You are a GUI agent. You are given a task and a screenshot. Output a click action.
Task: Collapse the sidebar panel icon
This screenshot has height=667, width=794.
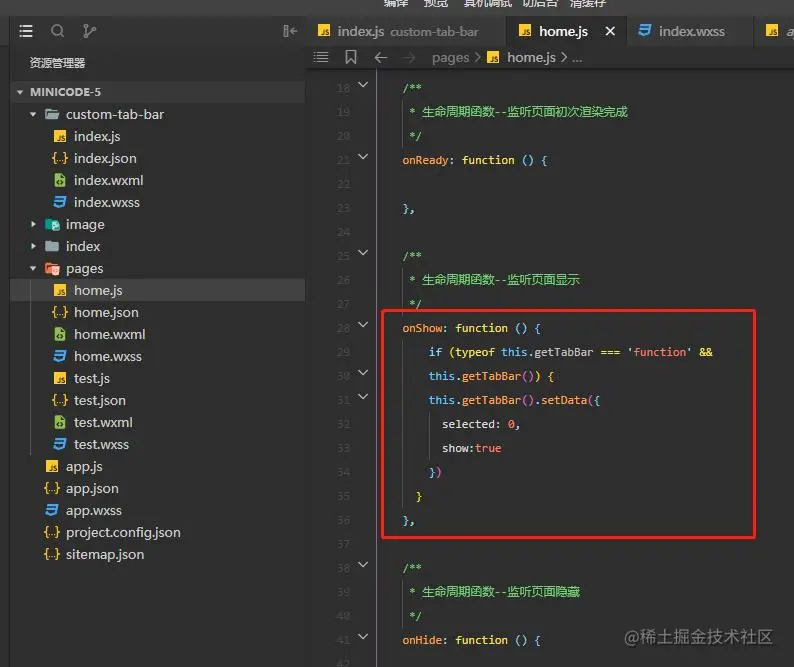click(290, 31)
